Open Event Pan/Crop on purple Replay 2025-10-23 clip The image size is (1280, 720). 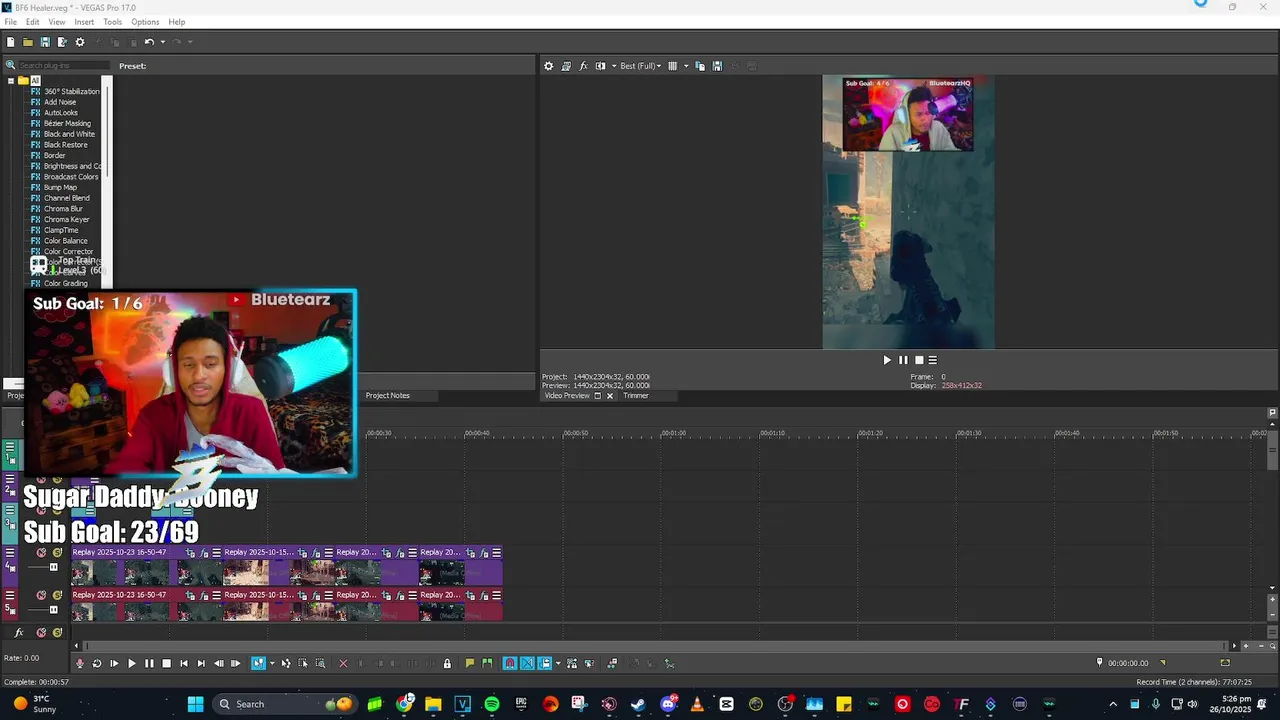pos(190,553)
